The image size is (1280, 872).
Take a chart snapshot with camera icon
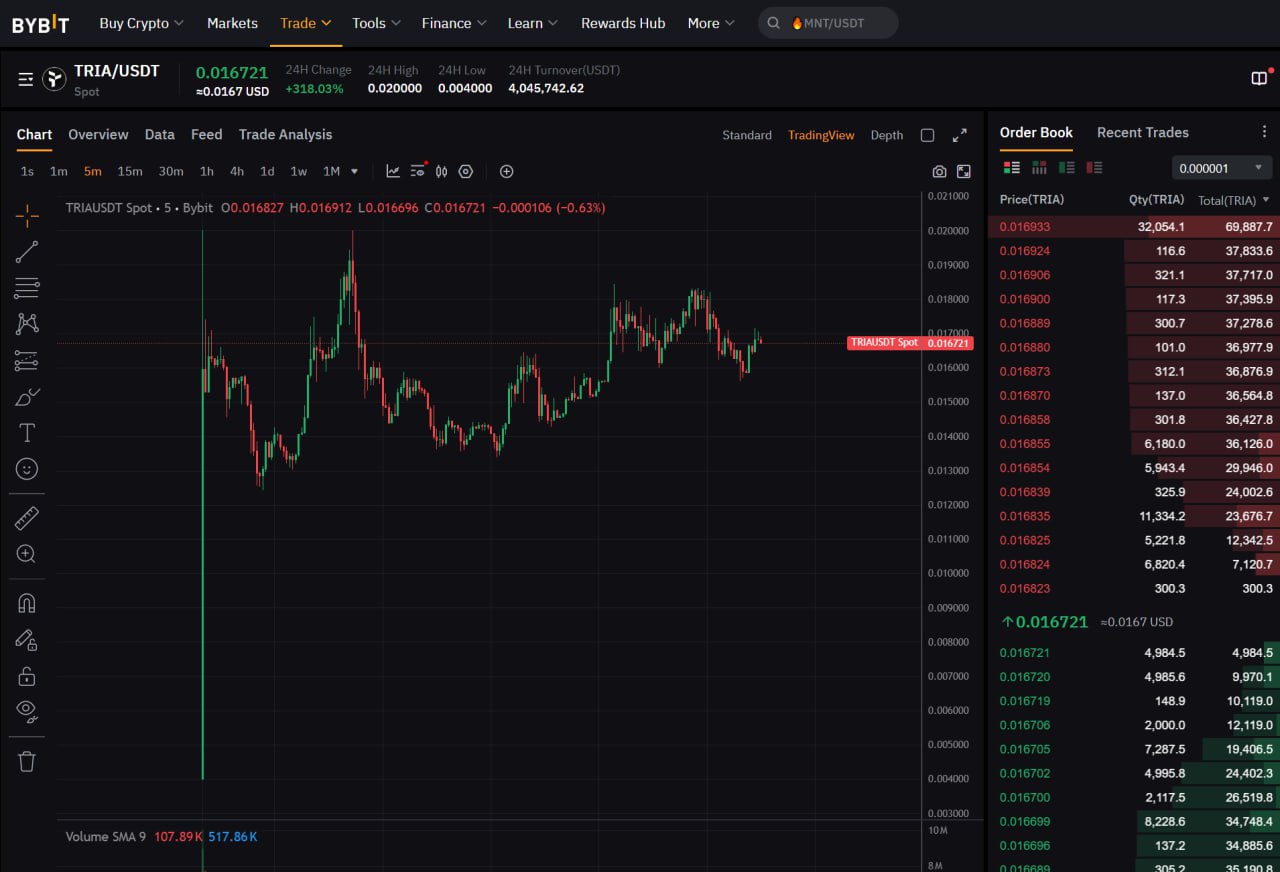[x=939, y=172]
